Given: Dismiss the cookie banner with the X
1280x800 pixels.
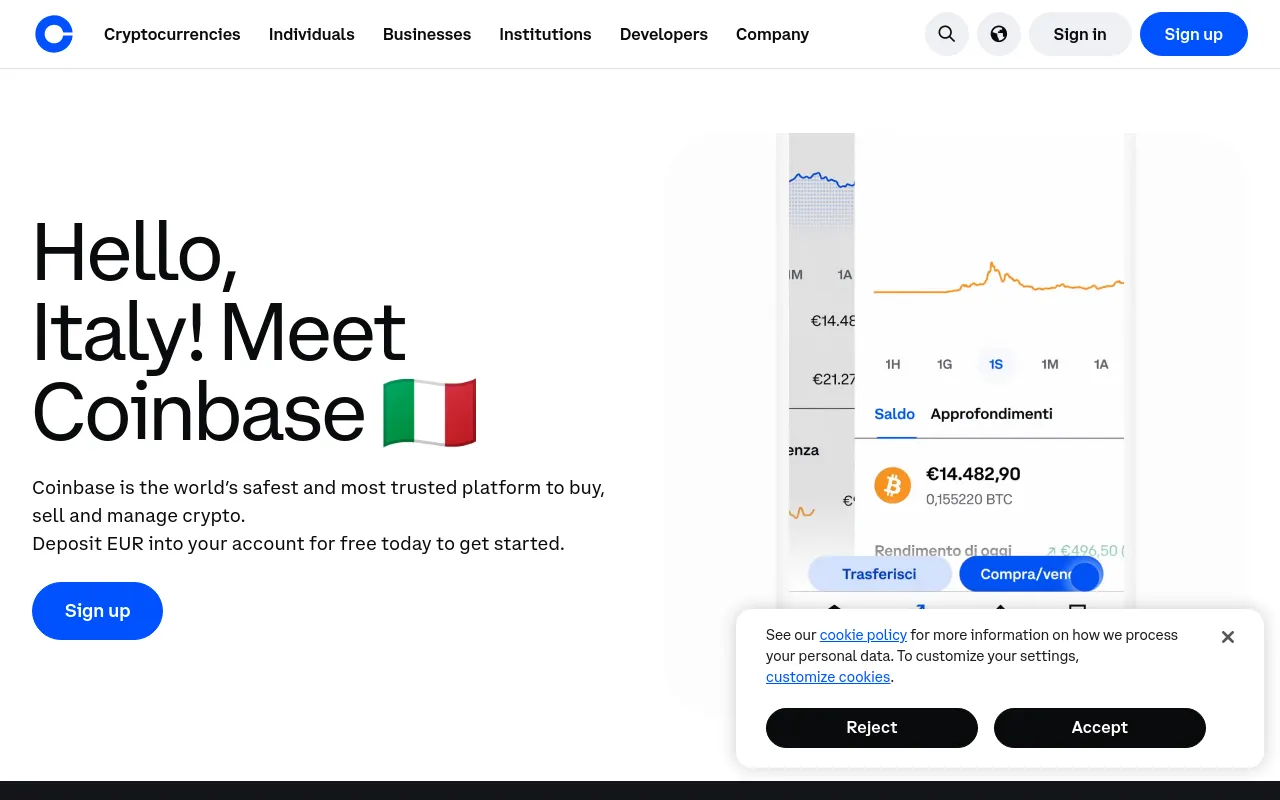Looking at the screenshot, I should pyautogui.click(x=1227, y=636).
